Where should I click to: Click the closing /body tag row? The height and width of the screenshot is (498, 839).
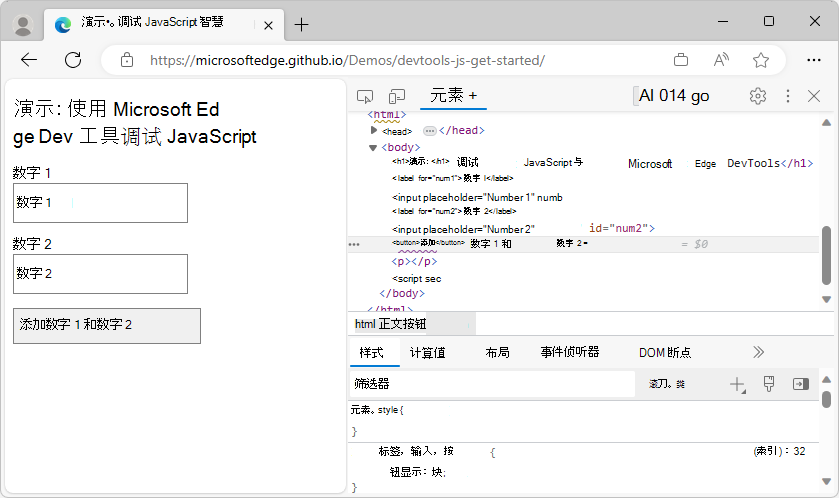click(x=402, y=293)
